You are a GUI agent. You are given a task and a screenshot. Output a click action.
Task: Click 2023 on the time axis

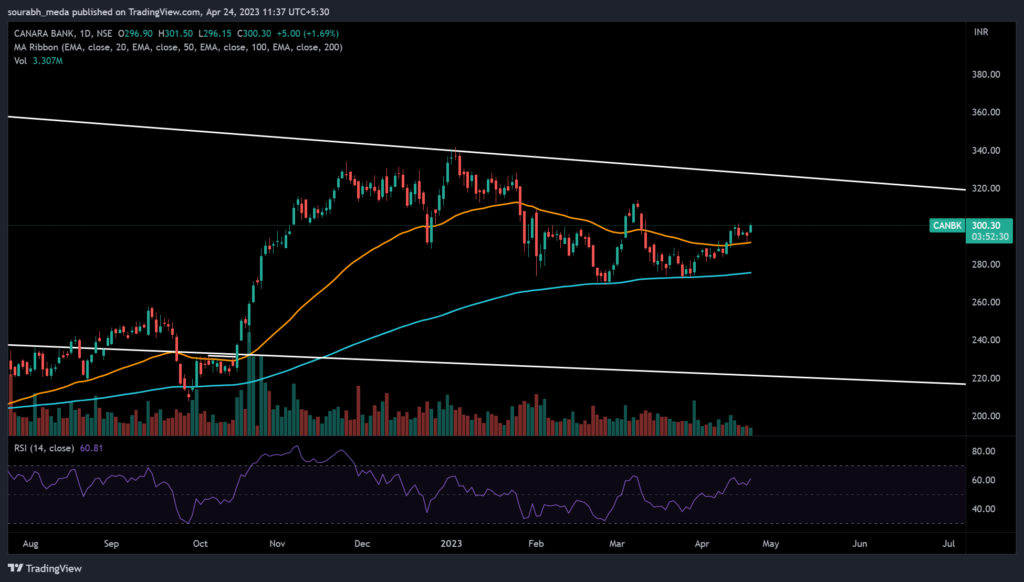[x=451, y=543]
